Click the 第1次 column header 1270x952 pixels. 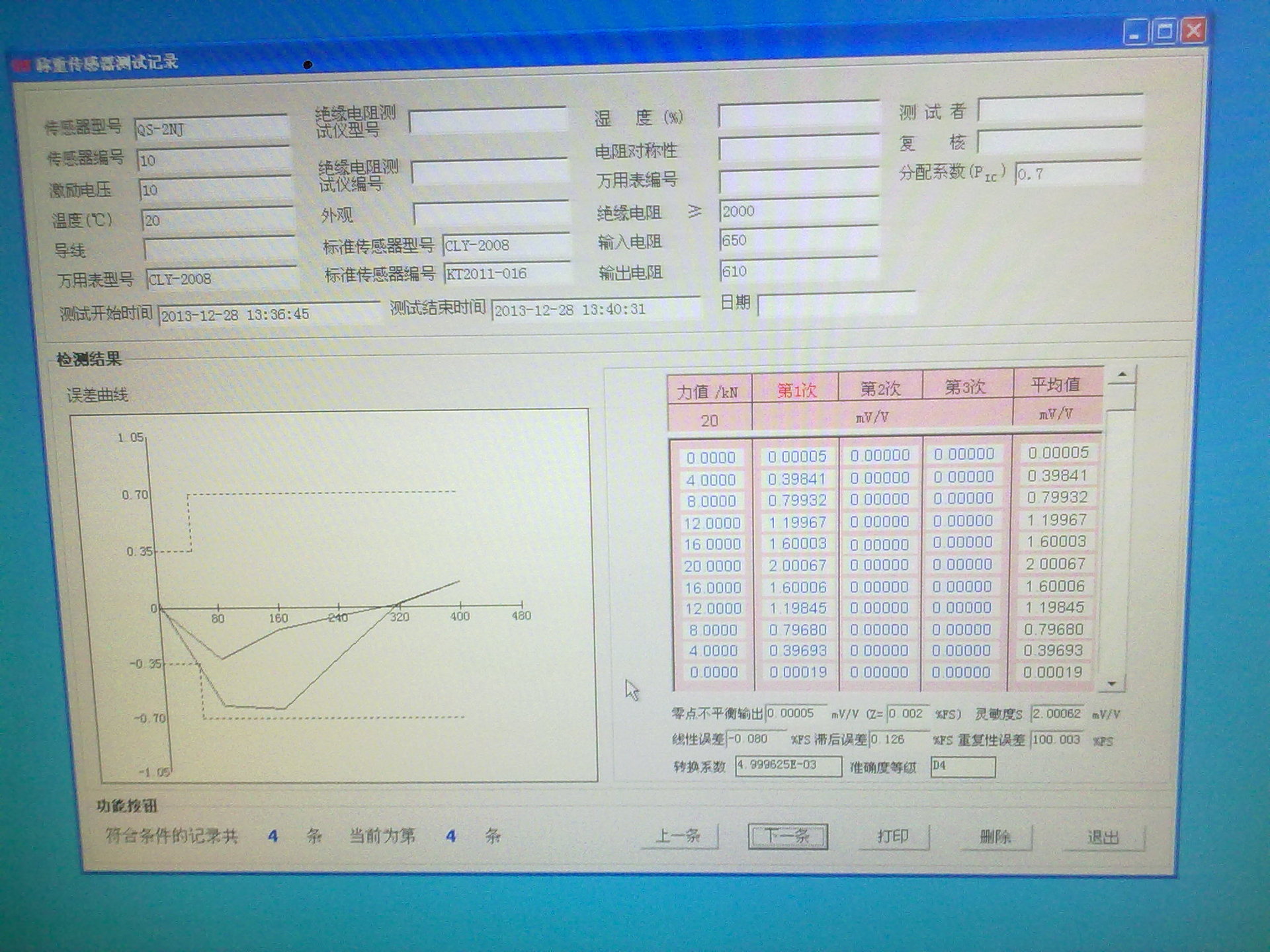[x=796, y=390]
